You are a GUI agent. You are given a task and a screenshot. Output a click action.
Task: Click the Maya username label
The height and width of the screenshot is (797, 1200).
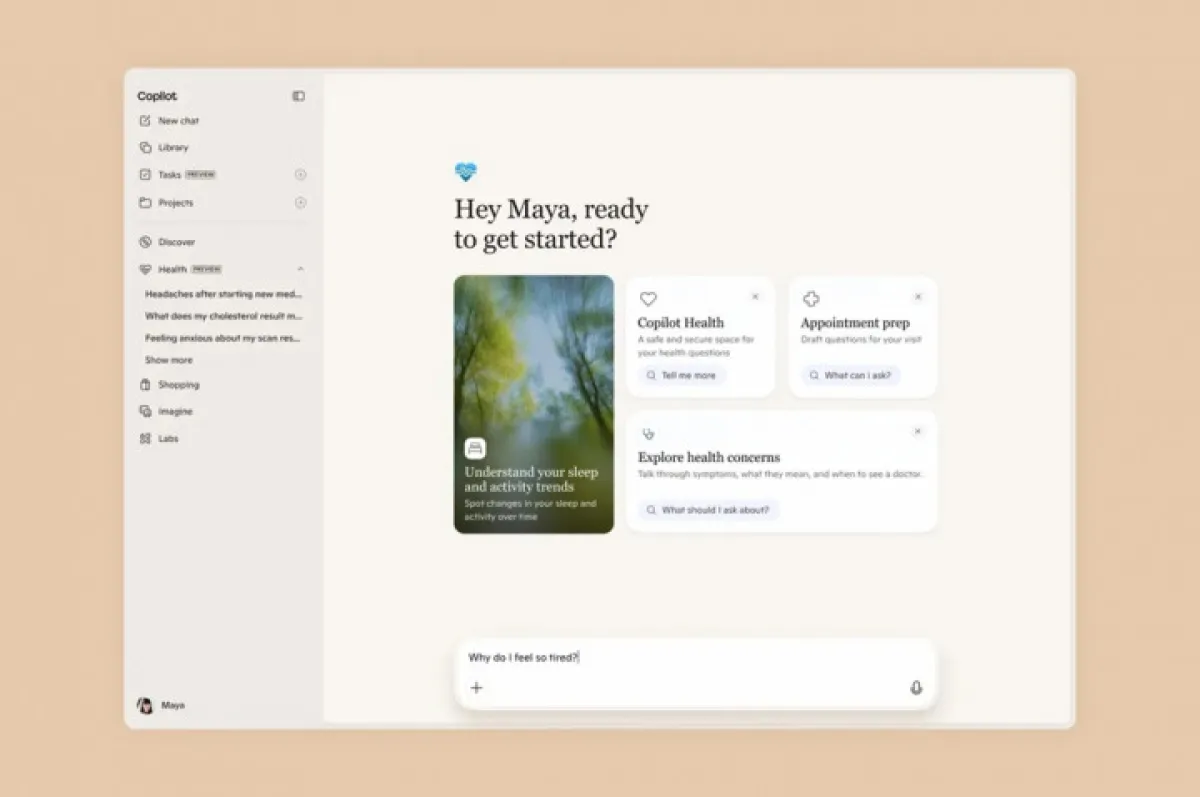tap(173, 705)
